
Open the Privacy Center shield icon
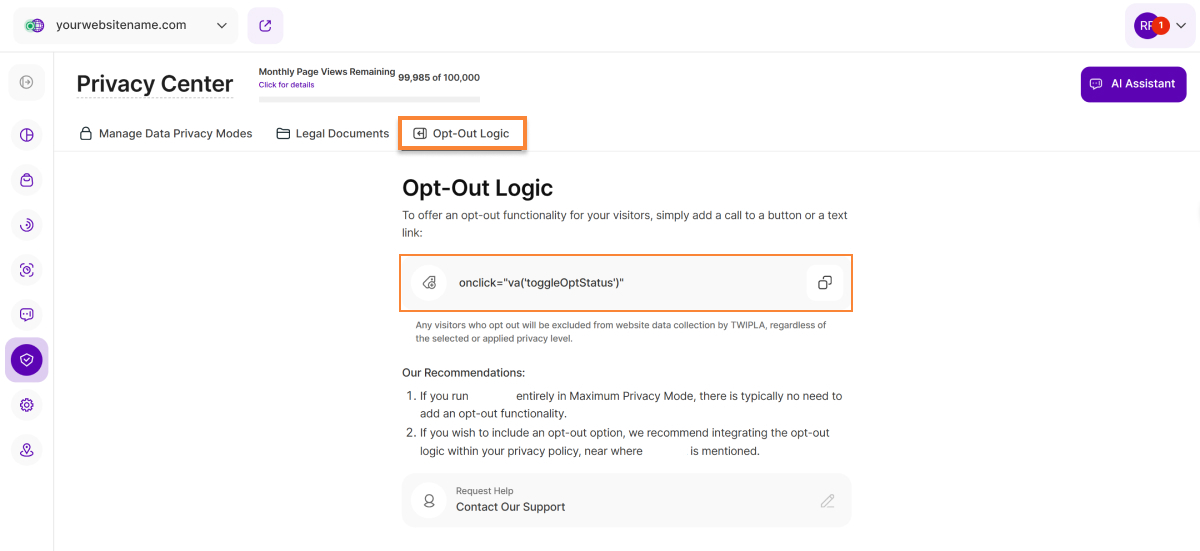(x=27, y=360)
